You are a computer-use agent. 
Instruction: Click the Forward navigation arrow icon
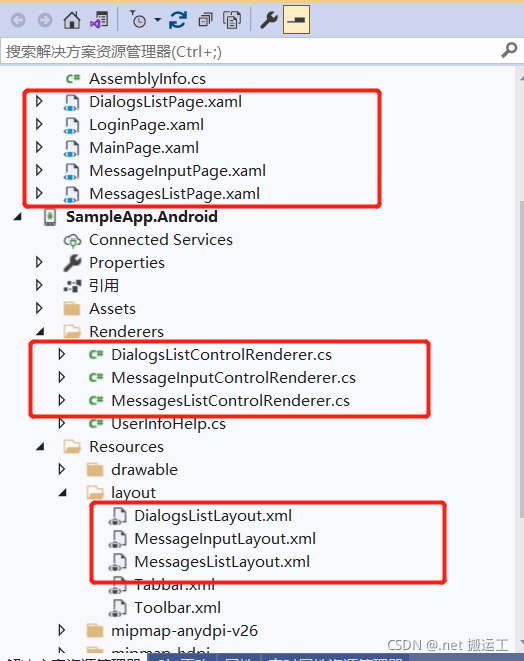point(45,20)
